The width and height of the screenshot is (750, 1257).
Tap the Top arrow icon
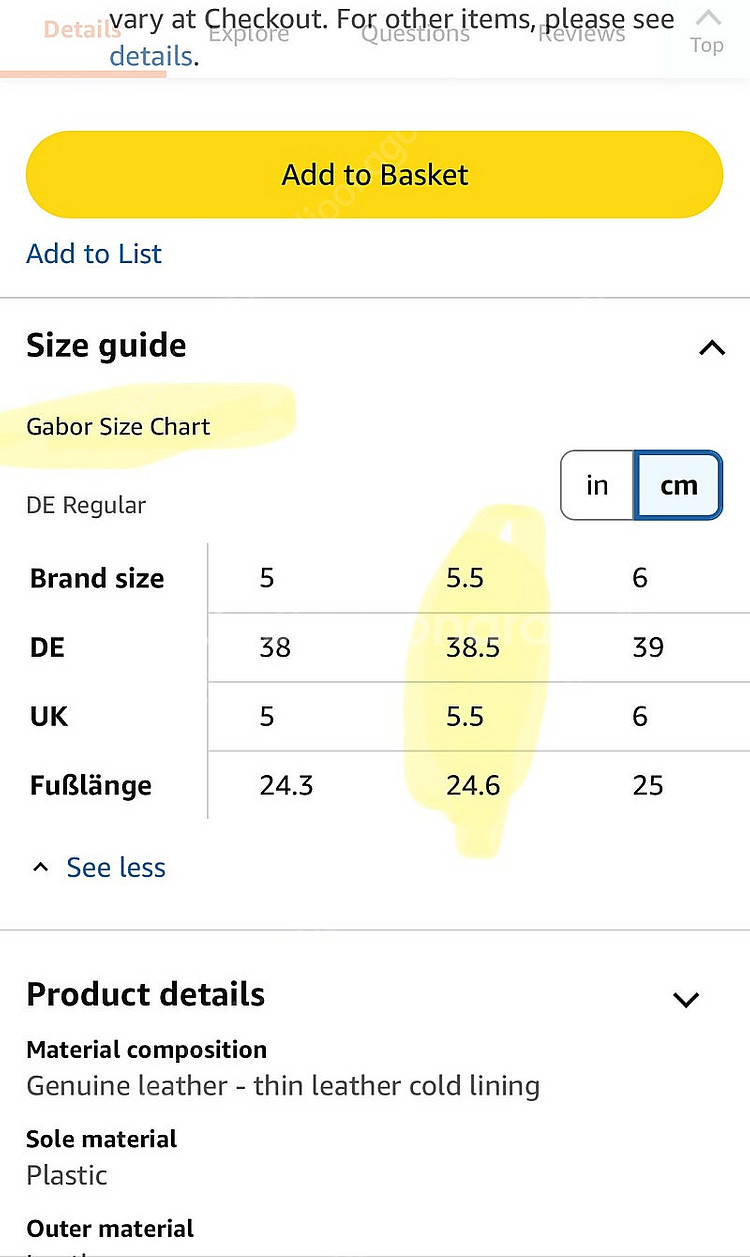coord(707,19)
